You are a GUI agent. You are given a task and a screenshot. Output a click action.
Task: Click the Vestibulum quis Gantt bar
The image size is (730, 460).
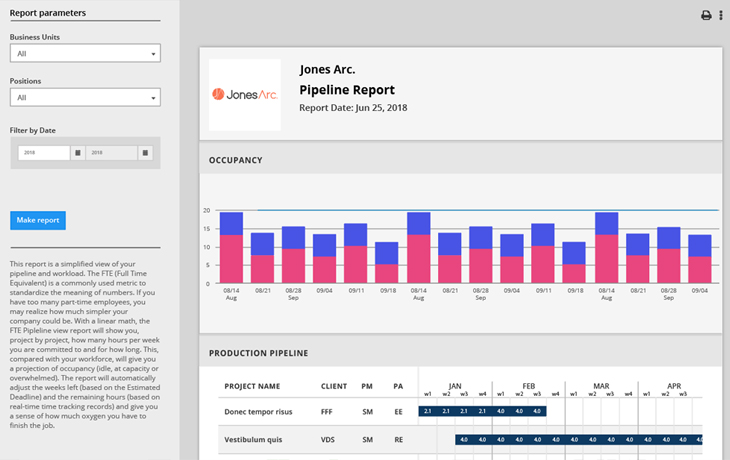coord(579,440)
